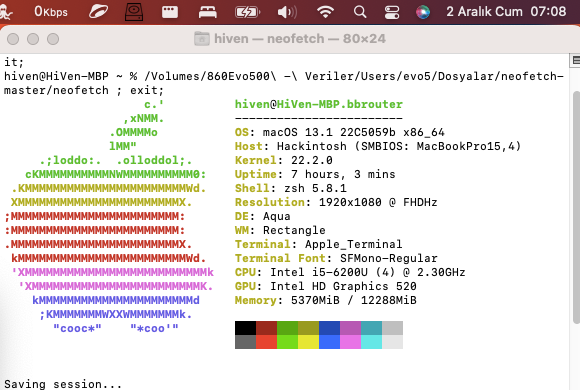Click the master/neofetch ; exit; line
The width and height of the screenshot is (580, 390).
(84, 90)
